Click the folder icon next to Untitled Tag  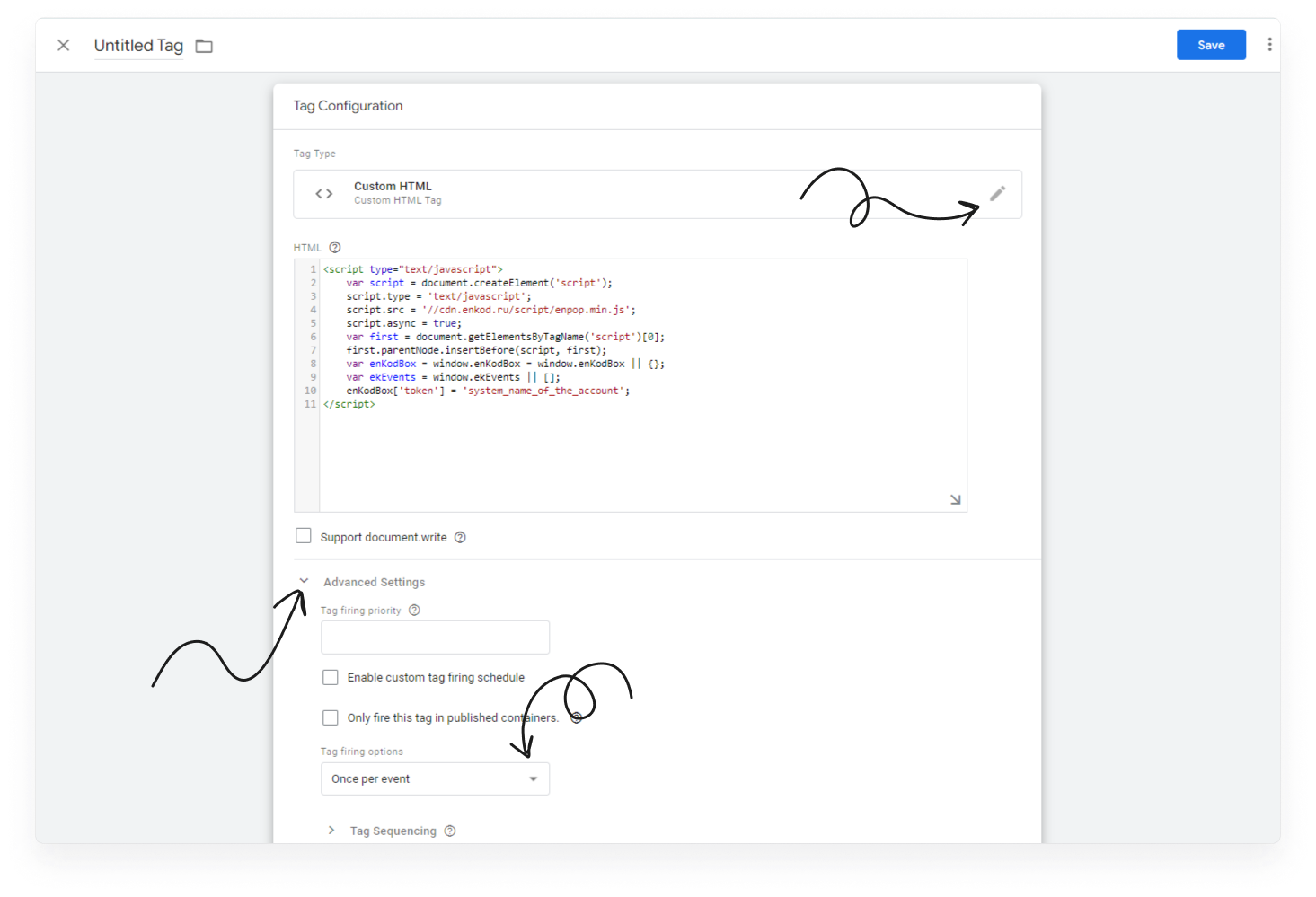click(204, 46)
